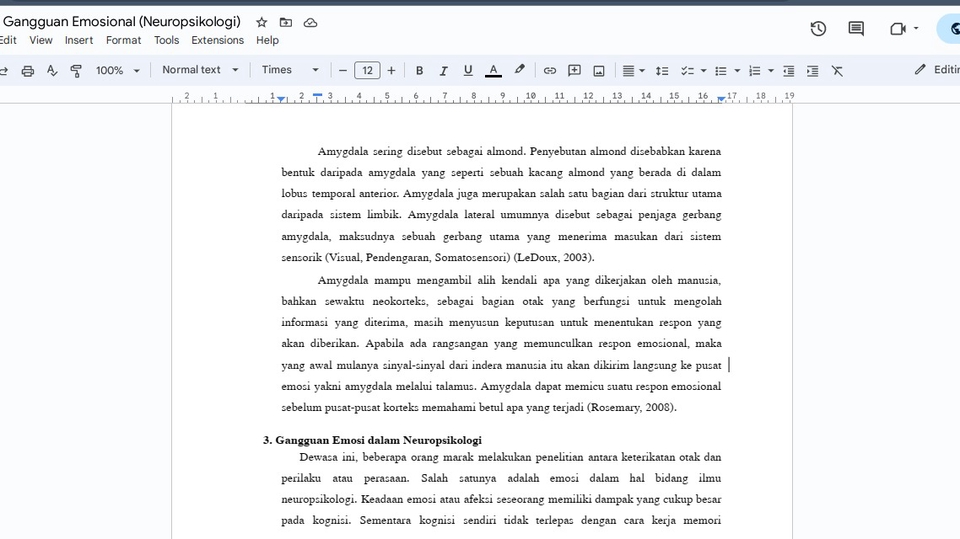This screenshot has height=539, width=960.
Task: Clear formatting with the crossed T icon
Action: point(837,71)
